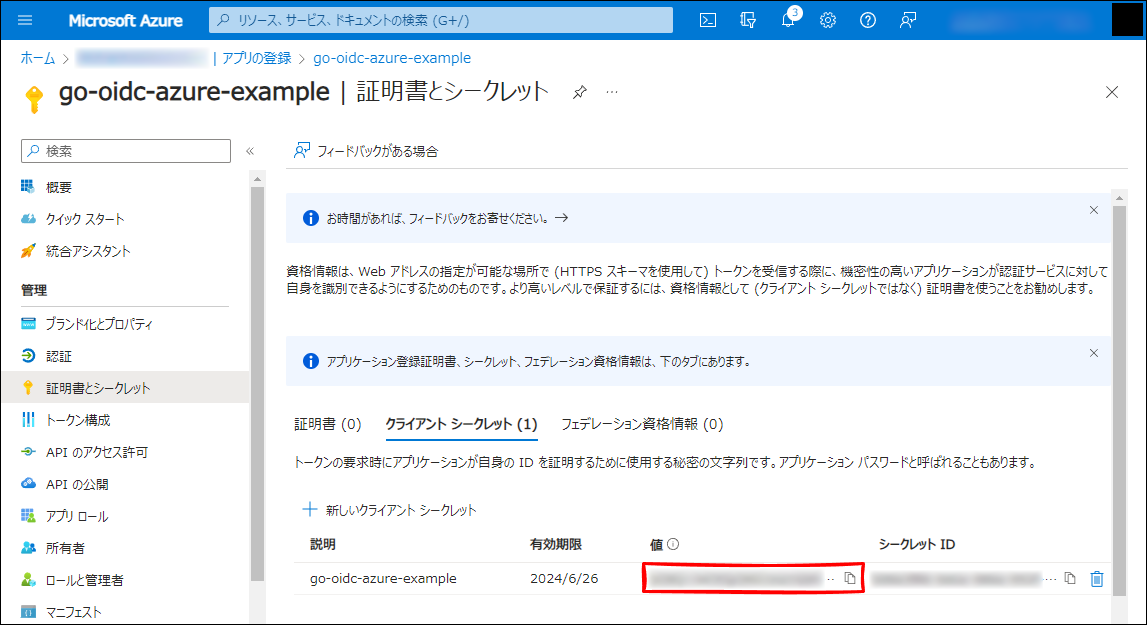Screen dimensions: 1147x625
Task: Open the hamburger portal menu
Action: [x=26, y=20]
